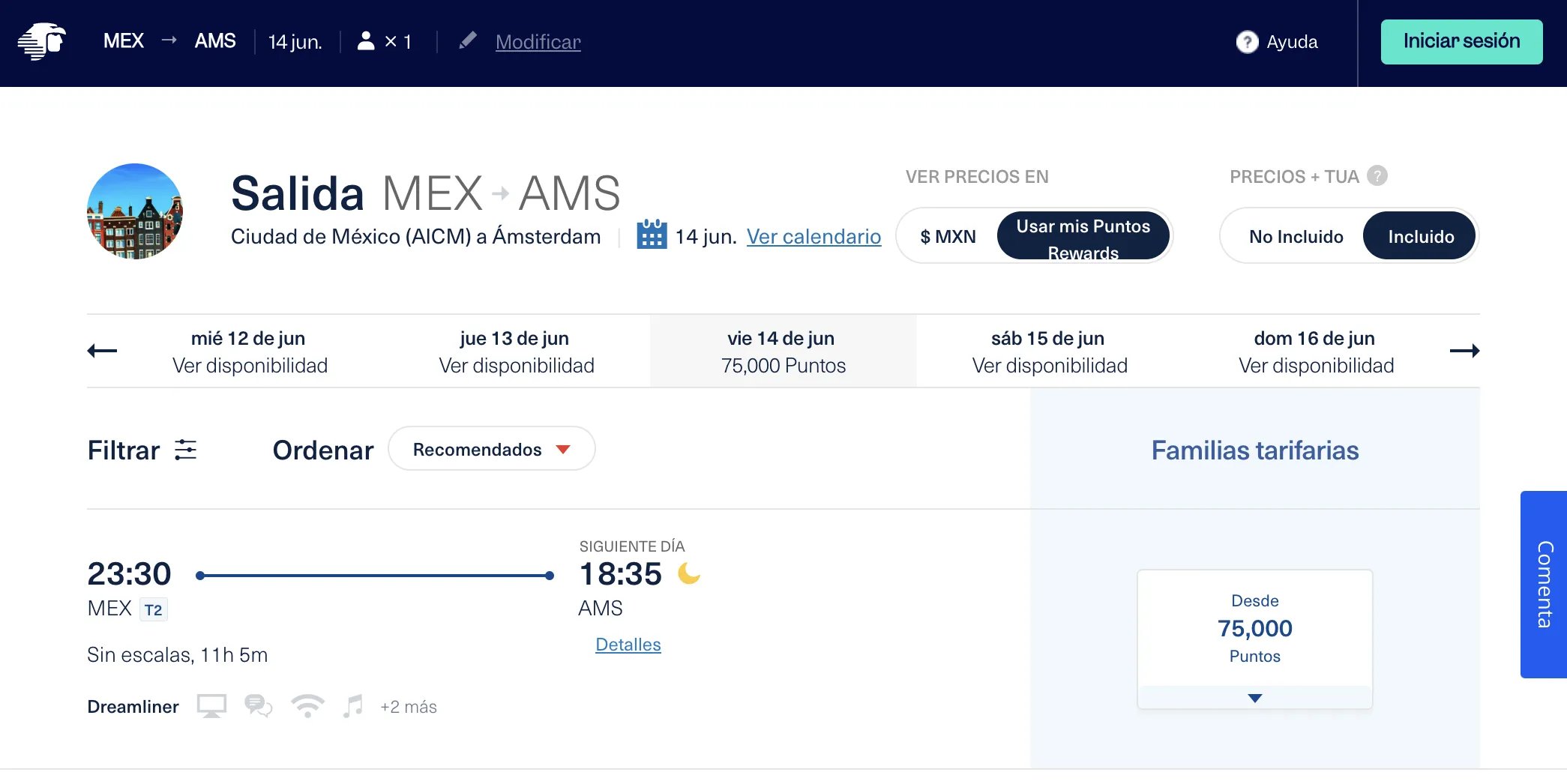
Task: Select sáb 15 de jun date tab
Action: tap(1049, 352)
